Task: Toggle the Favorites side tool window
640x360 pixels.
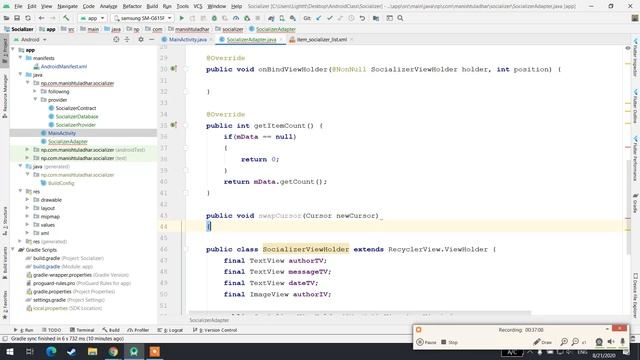Action: point(5,304)
